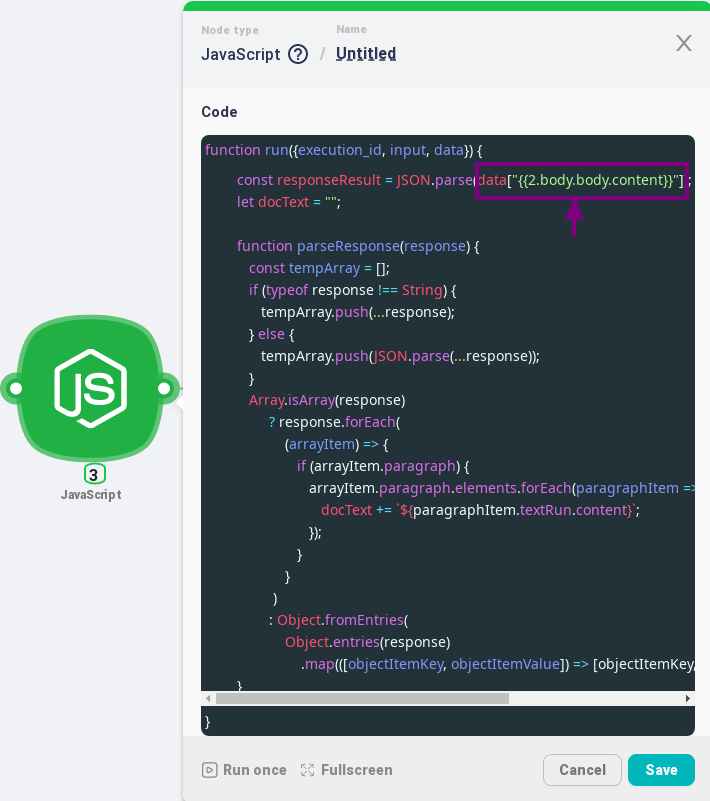
Task: Click the node number 3 badge
Action: tap(94, 475)
